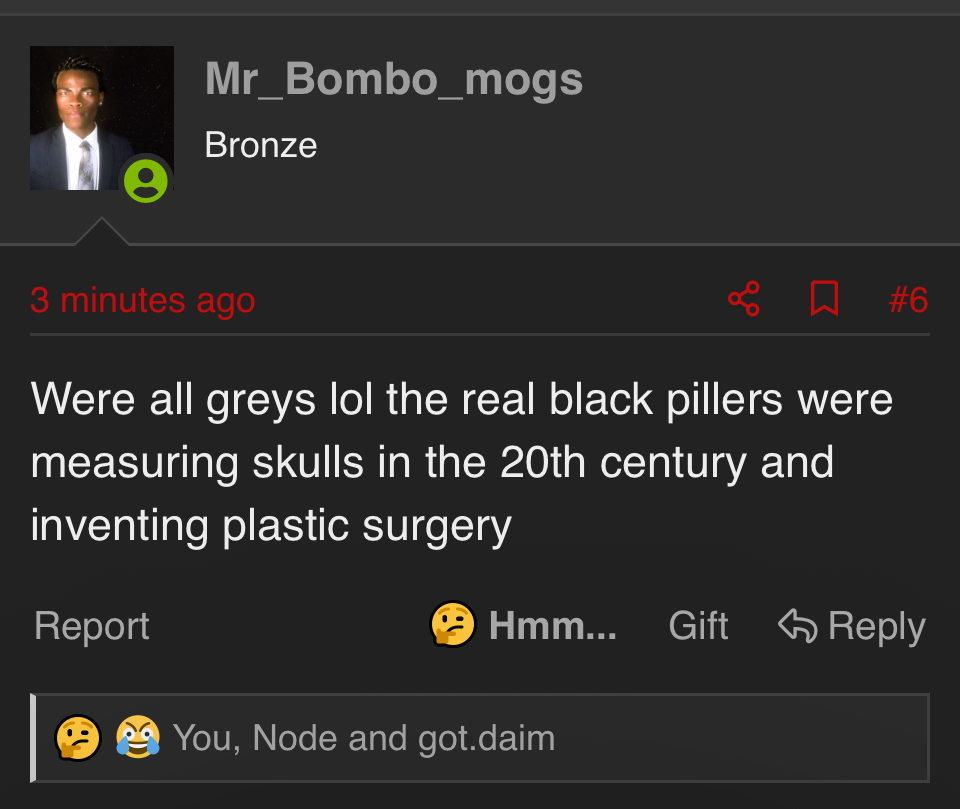The width and height of the screenshot is (960, 809).
Task: Send a Gift to poster
Action: 698,626
